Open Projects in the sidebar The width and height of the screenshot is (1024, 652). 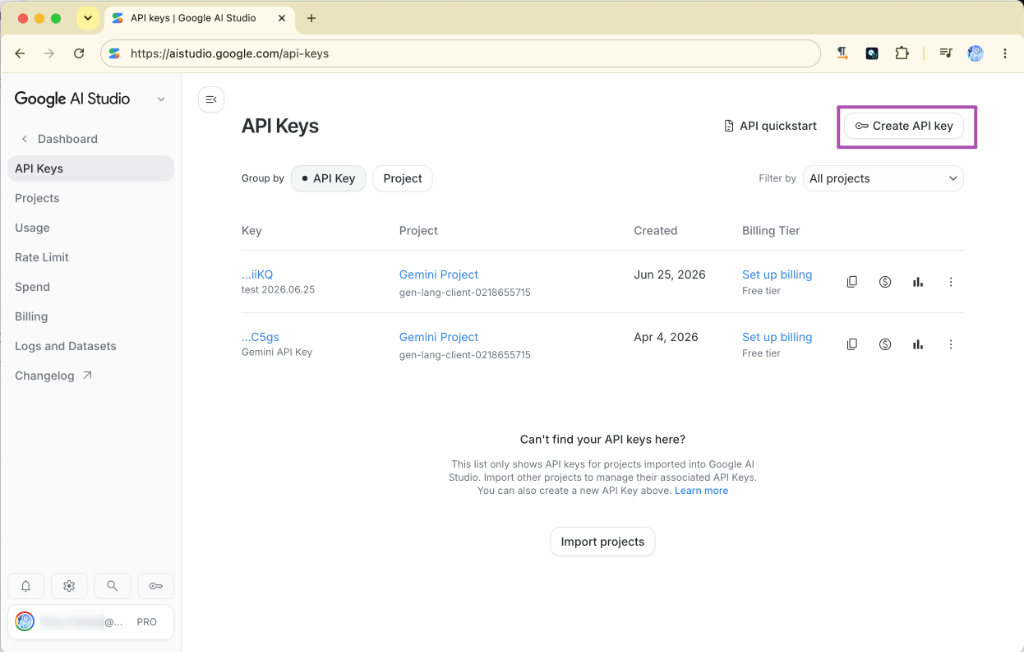[x=37, y=198]
